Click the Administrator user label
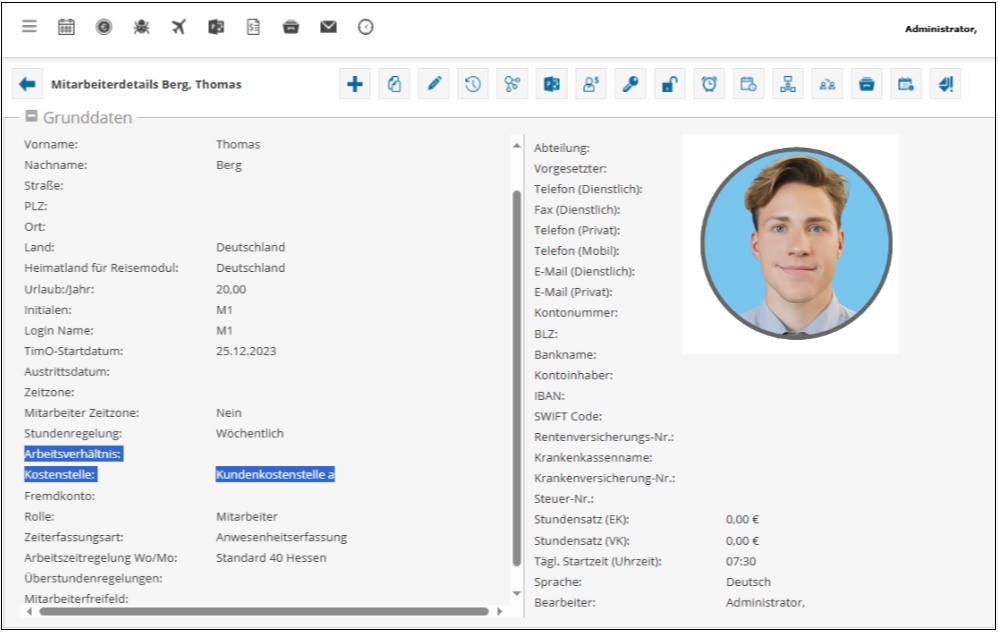998x632 pixels. [x=940, y=29]
